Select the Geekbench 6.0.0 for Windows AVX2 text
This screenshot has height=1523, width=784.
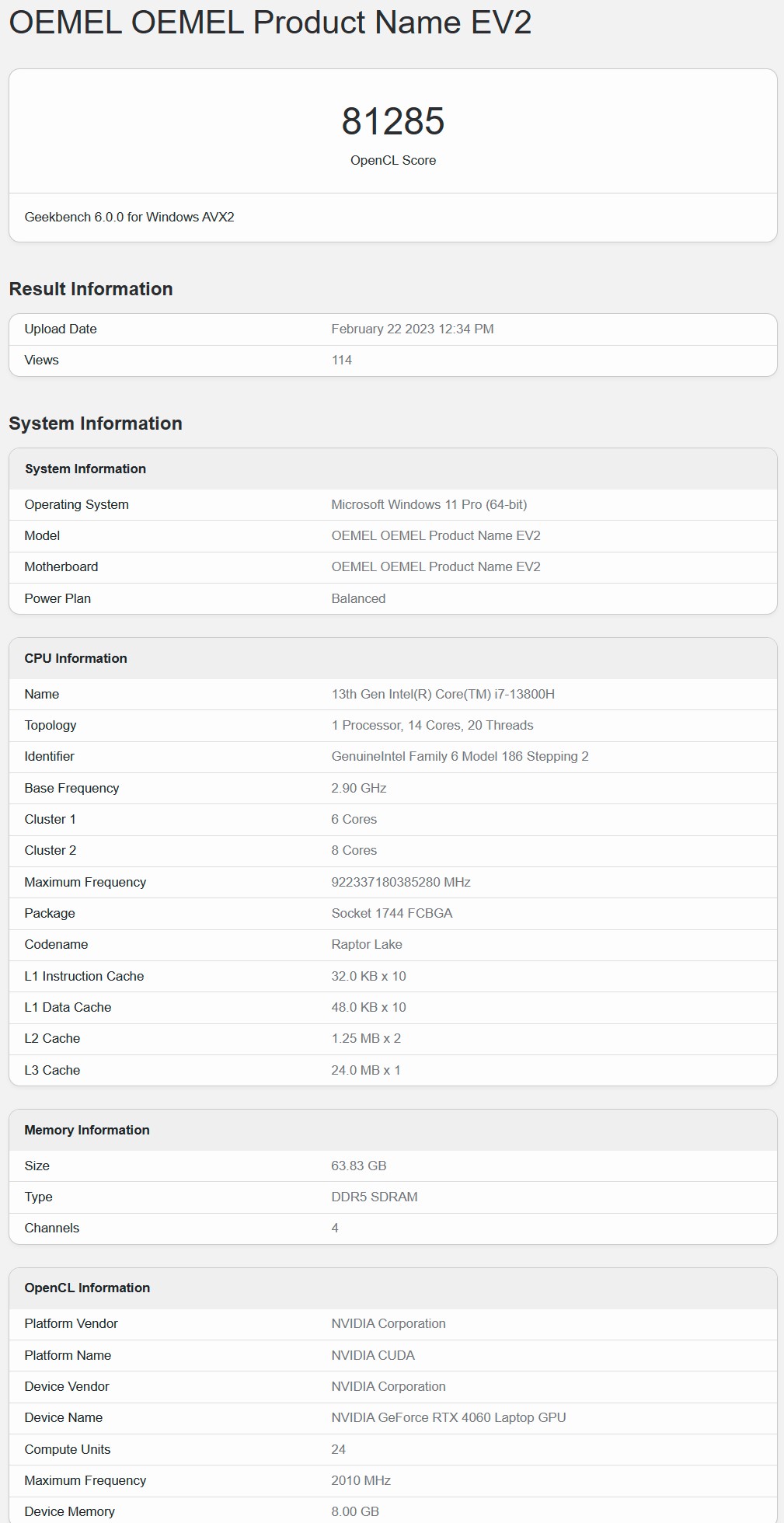(x=129, y=217)
